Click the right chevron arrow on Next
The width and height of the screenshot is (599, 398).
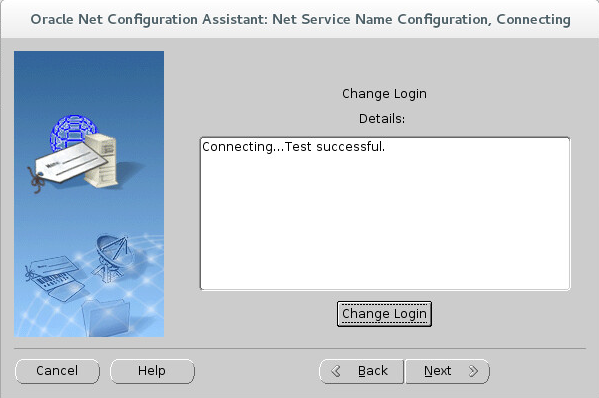click(x=473, y=371)
